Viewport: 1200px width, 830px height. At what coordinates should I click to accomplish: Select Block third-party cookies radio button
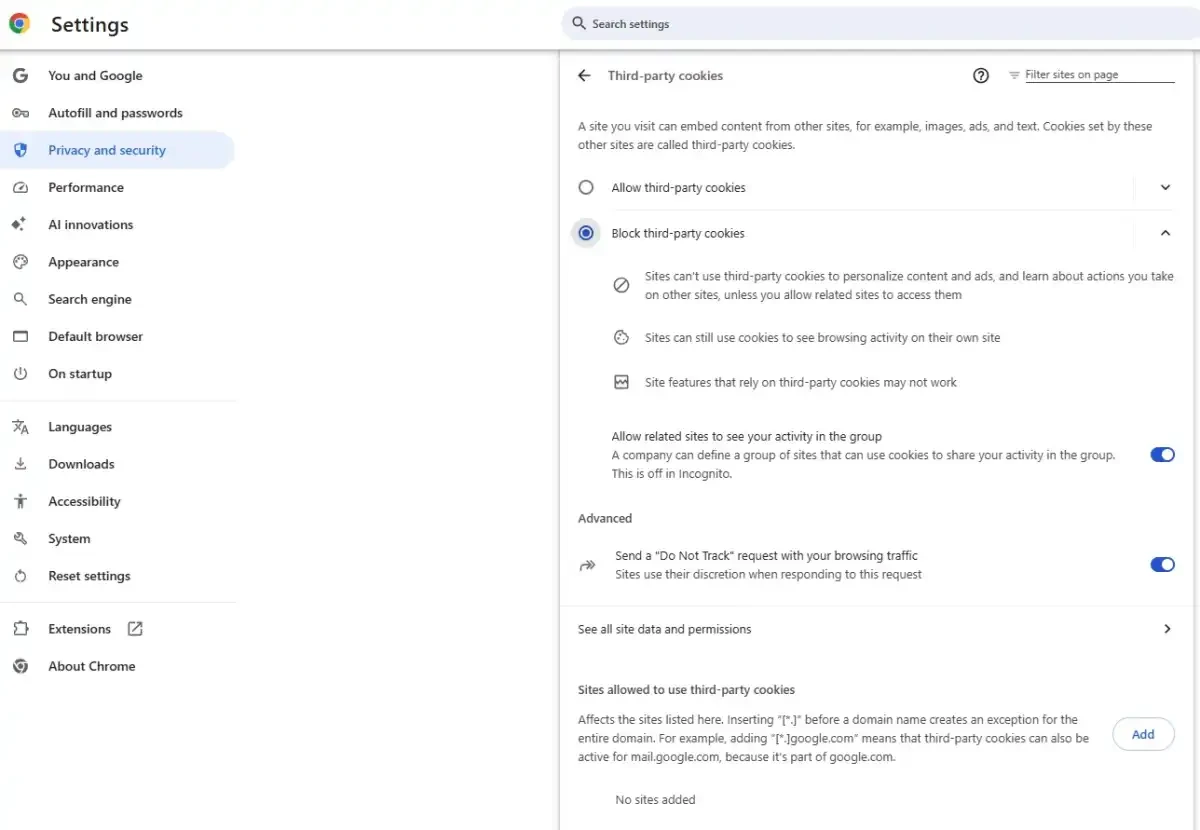coord(586,233)
